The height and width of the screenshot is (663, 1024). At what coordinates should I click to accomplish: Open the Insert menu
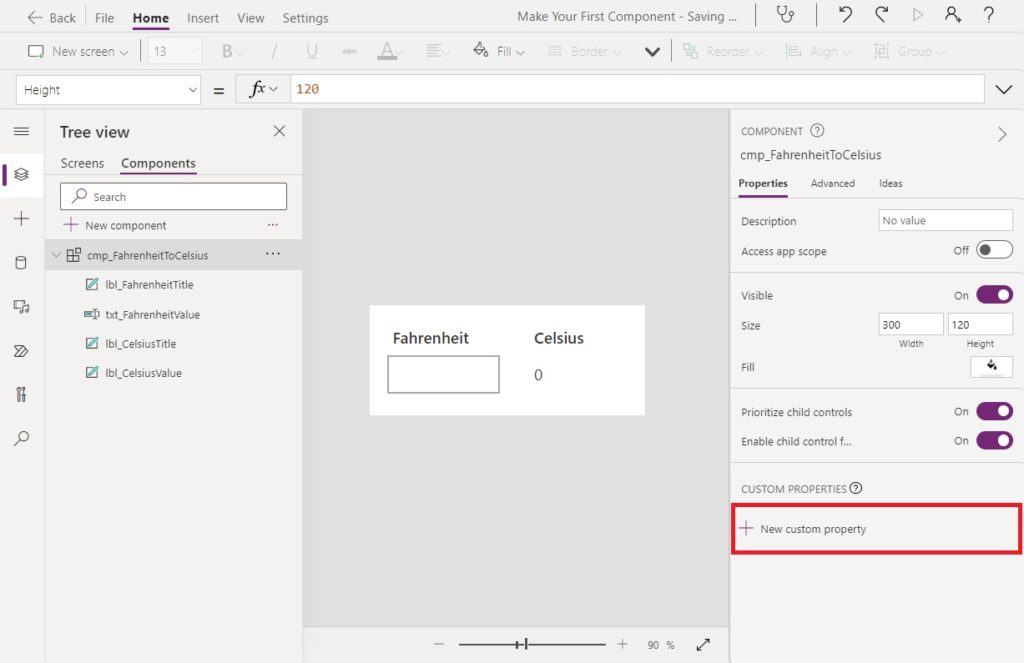click(x=202, y=18)
